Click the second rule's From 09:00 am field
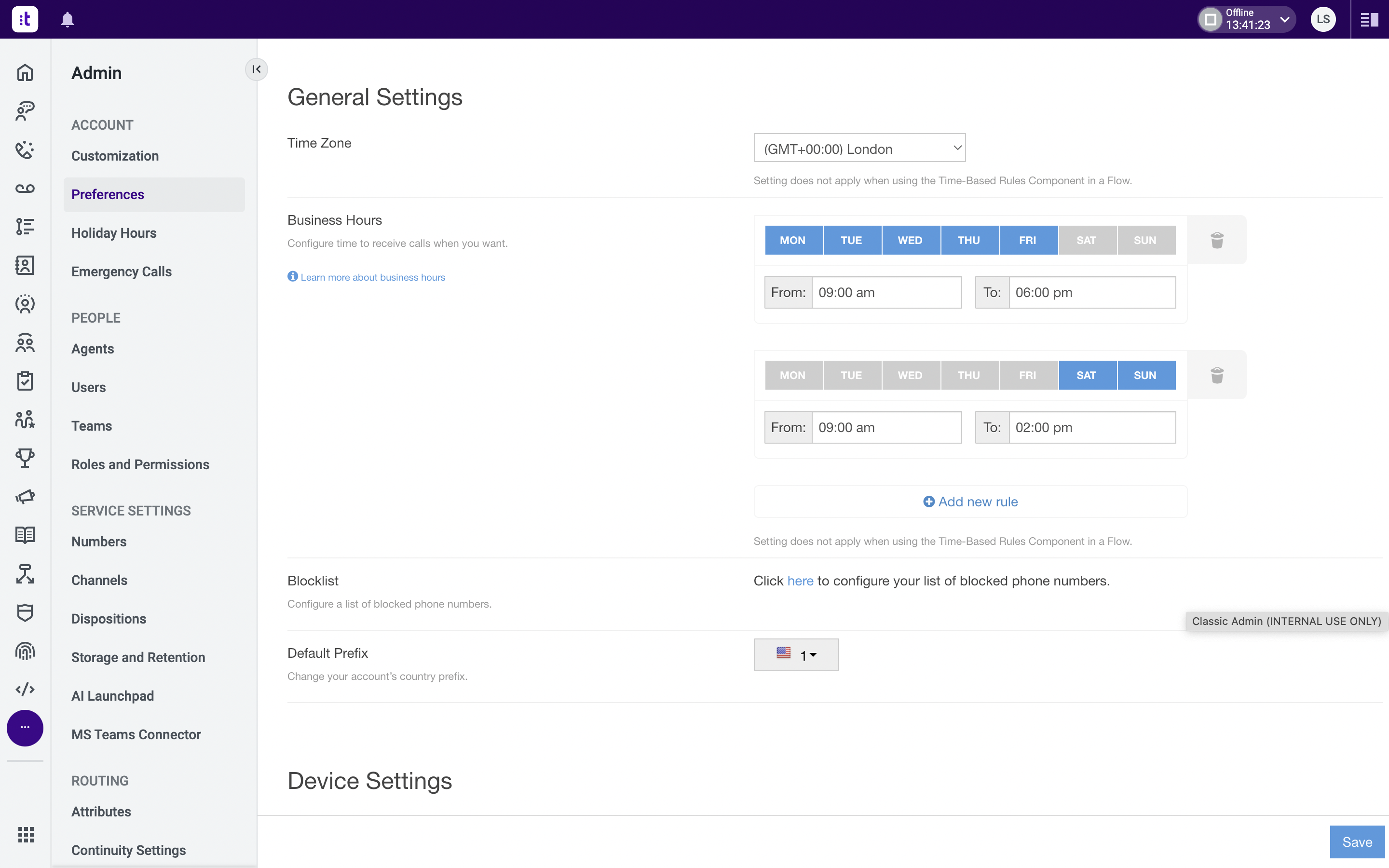The width and height of the screenshot is (1389, 868). point(886,427)
